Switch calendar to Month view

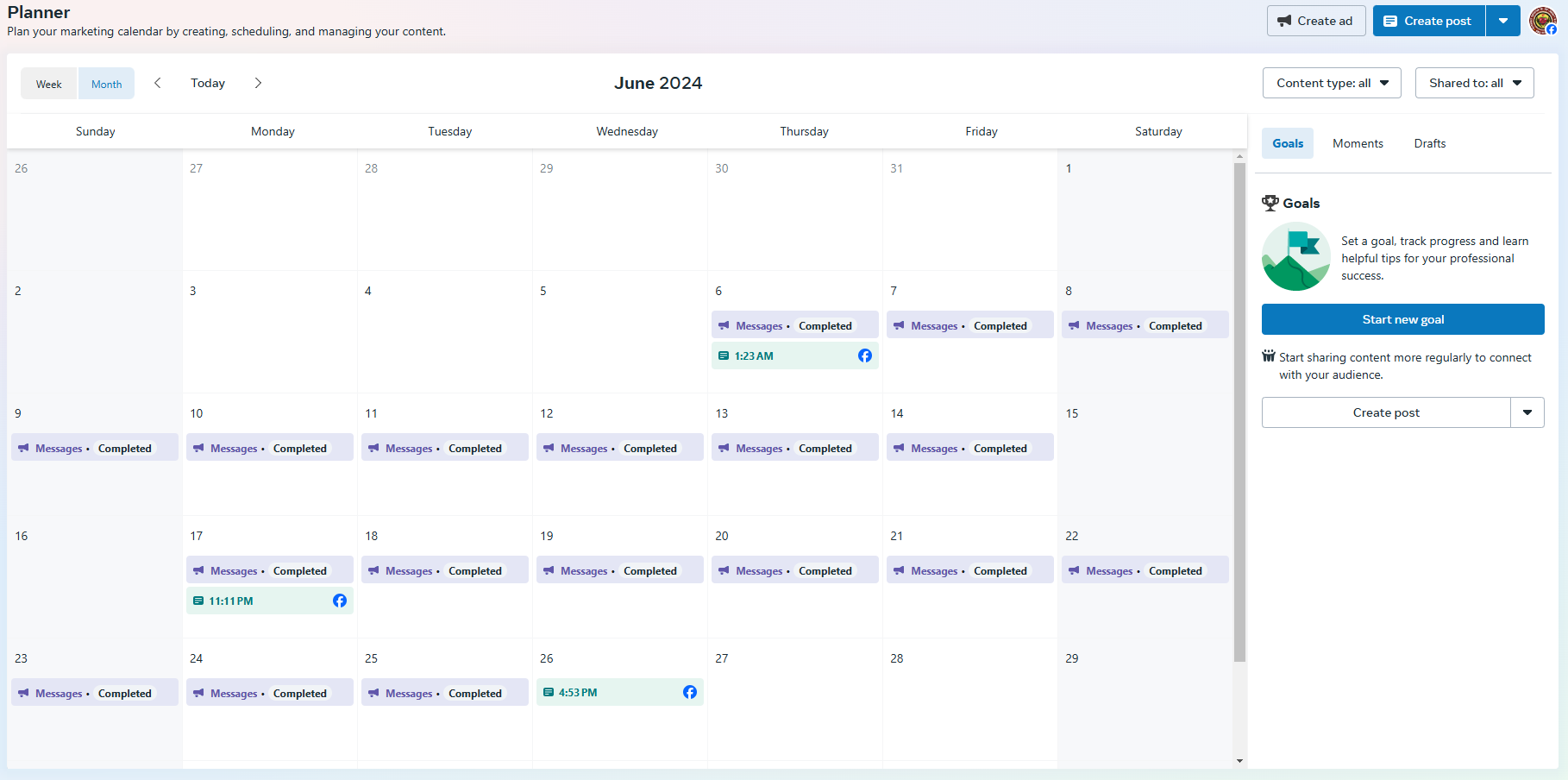point(106,84)
